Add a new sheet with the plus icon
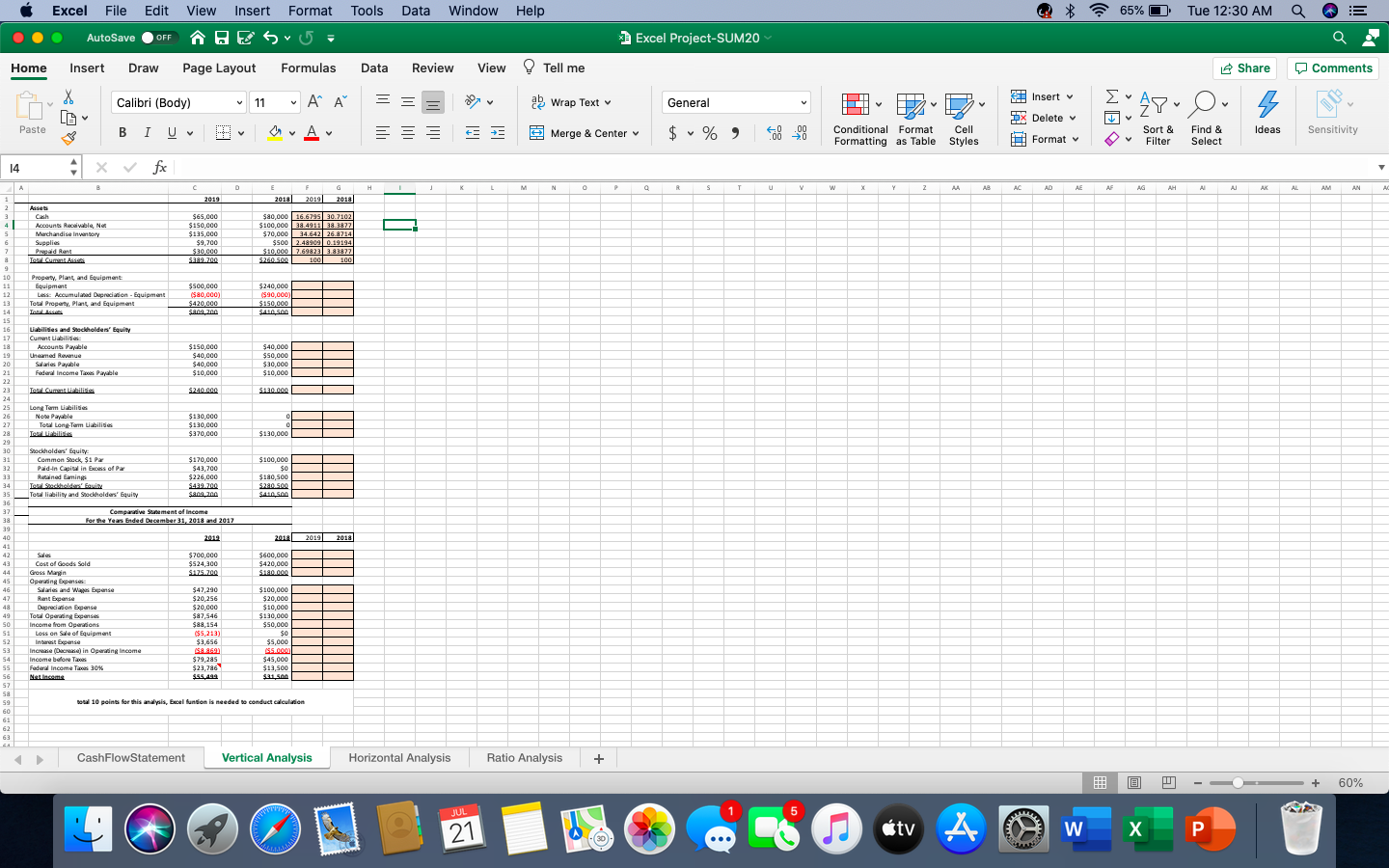Image resolution: width=1389 pixels, height=868 pixels. pyautogui.click(x=599, y=759)
